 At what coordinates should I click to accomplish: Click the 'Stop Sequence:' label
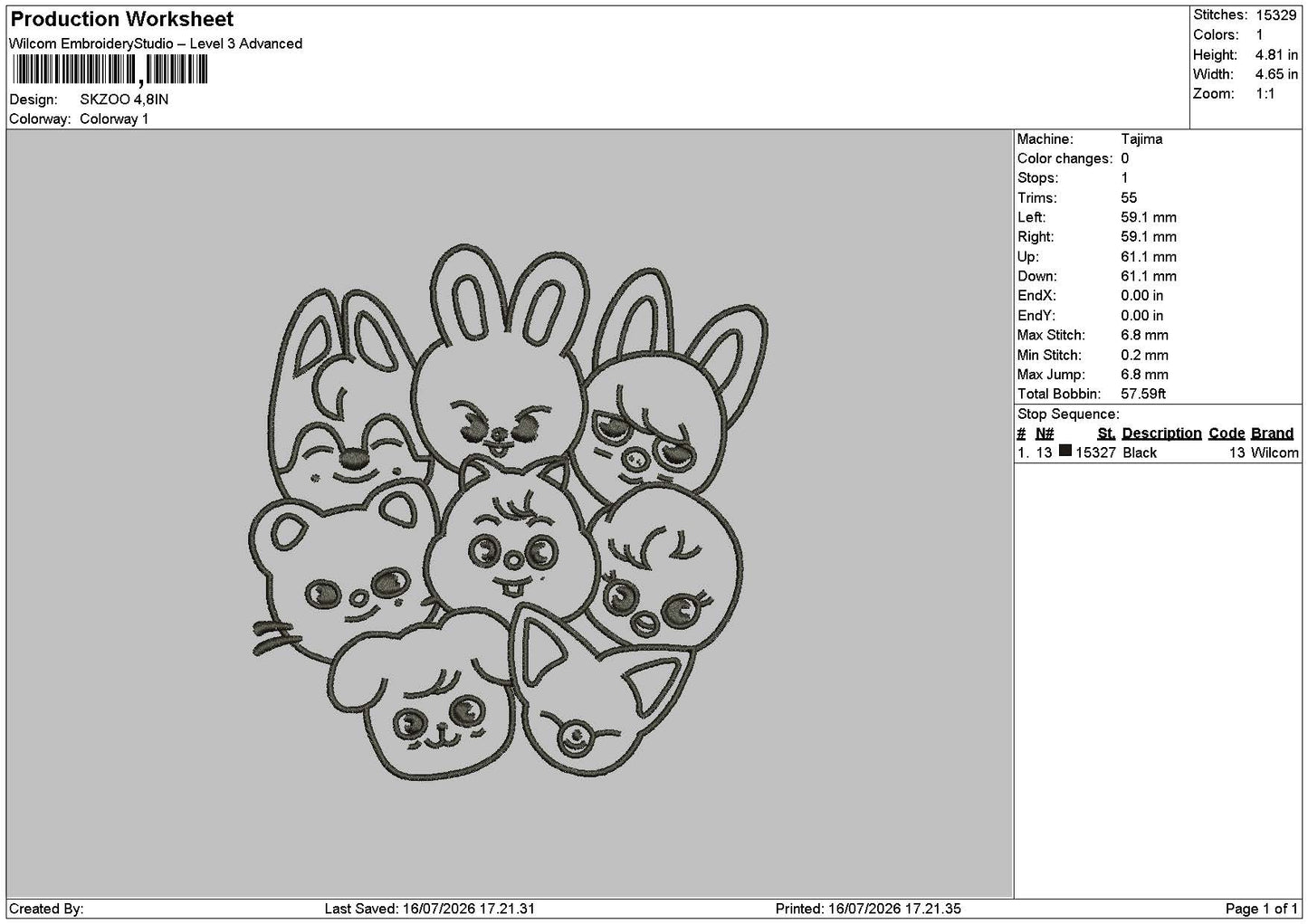[x=1068, y=414]
